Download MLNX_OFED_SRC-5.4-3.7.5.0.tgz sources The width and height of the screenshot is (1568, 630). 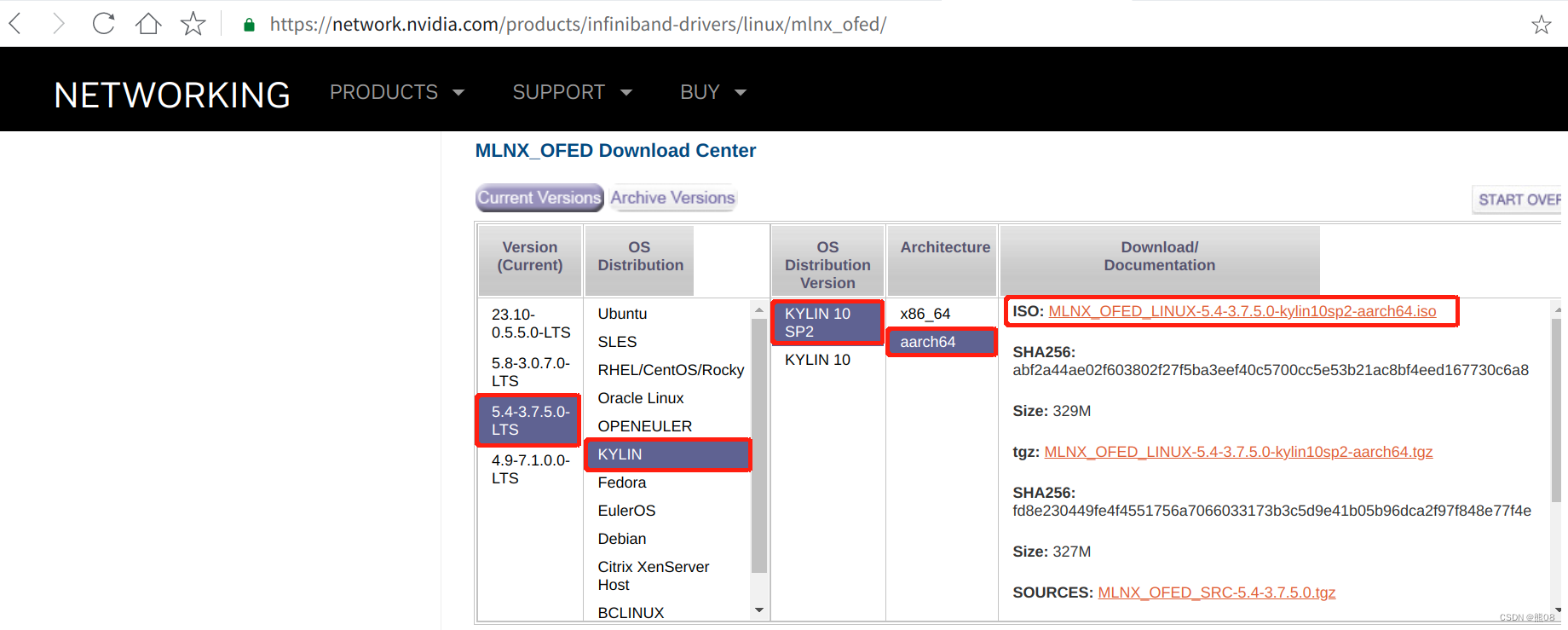pos(1216,592)
